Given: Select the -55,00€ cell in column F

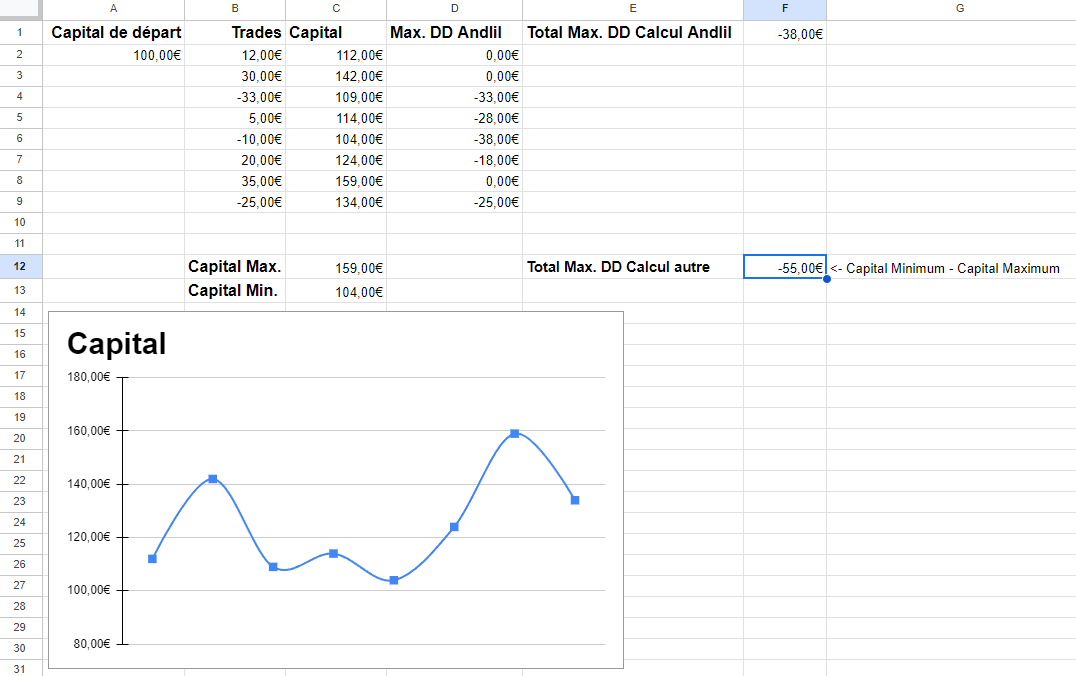Looking at the screenshot, I should 785,267.
